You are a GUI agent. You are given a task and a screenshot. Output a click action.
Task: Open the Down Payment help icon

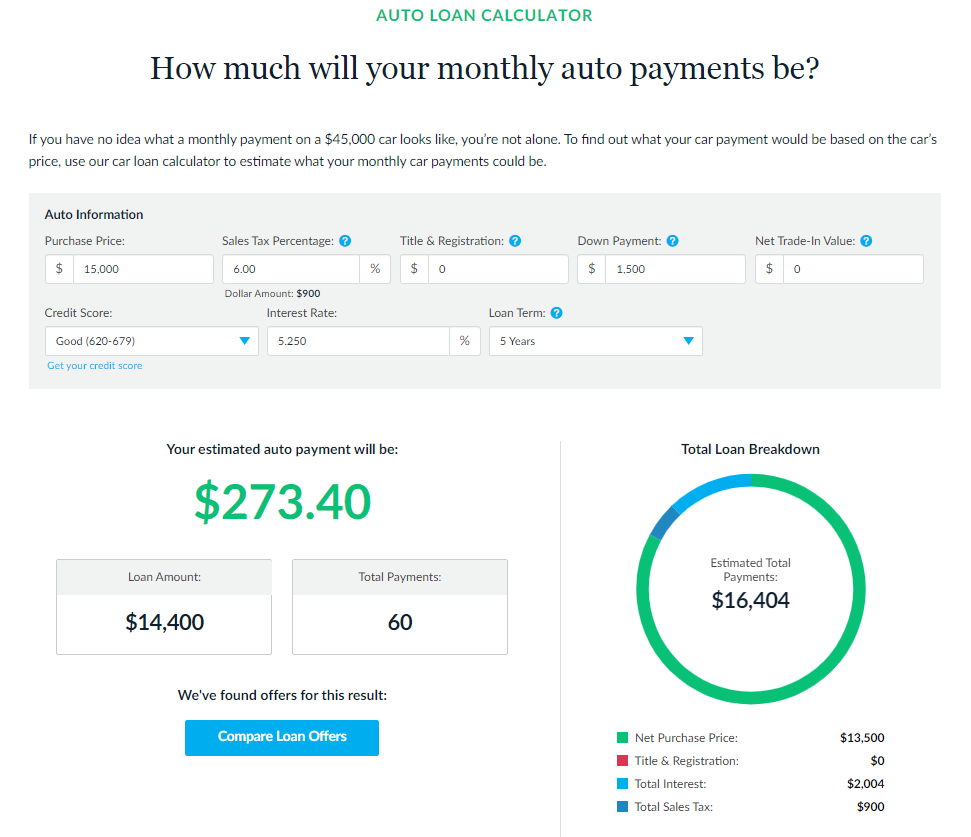[673, 241]
